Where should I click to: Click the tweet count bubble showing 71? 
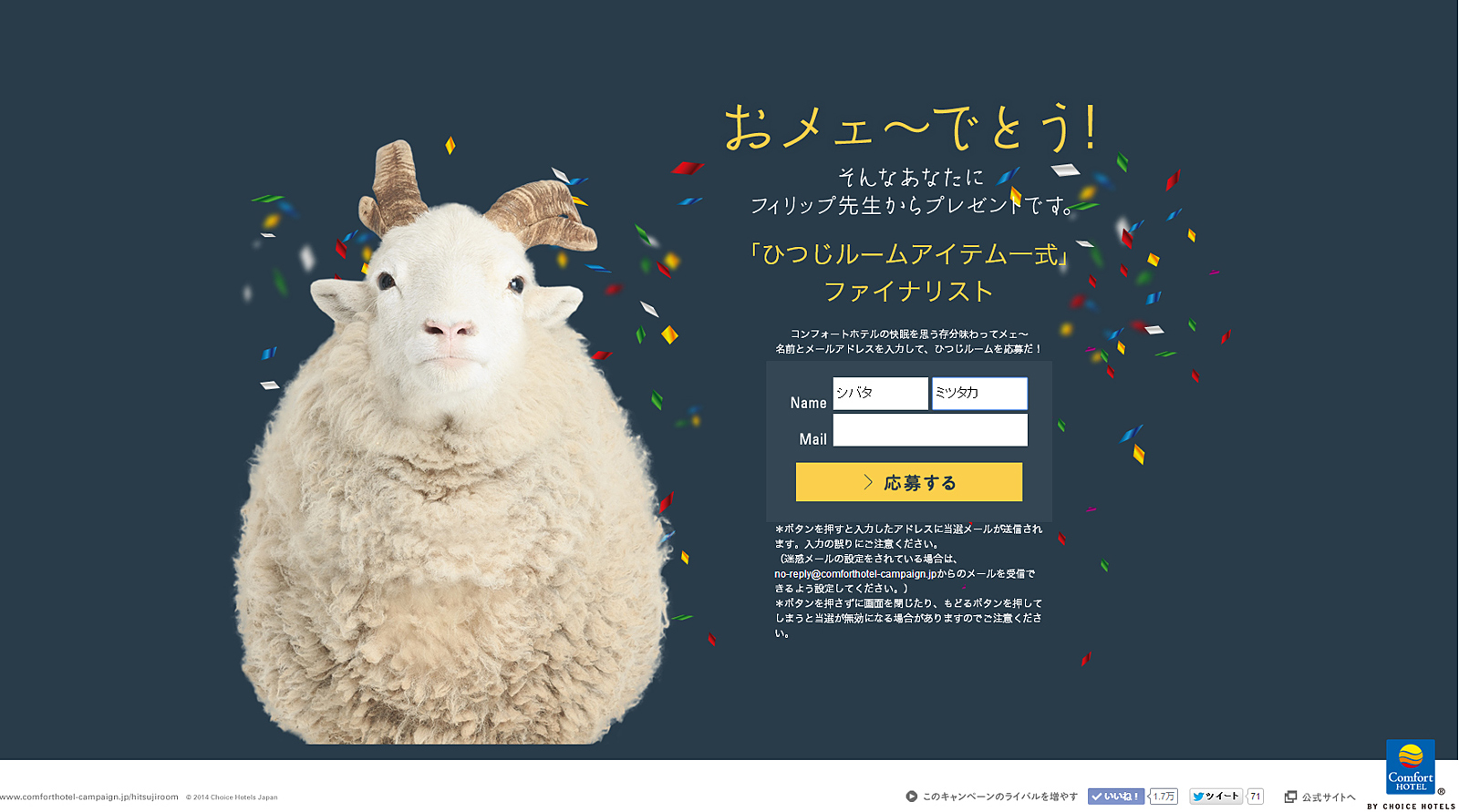[1256, 797]
